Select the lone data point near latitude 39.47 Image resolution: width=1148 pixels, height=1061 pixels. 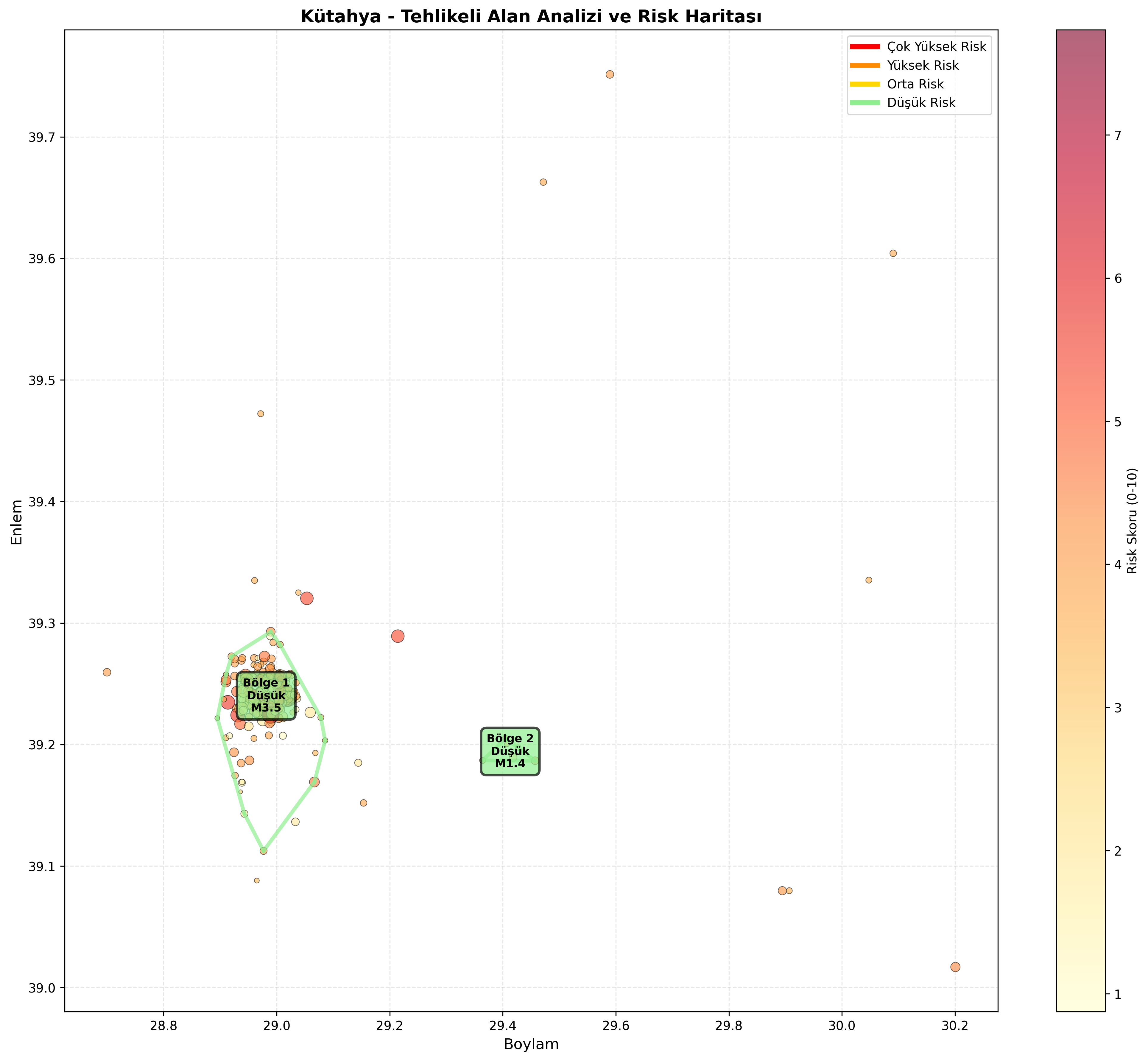261,414
